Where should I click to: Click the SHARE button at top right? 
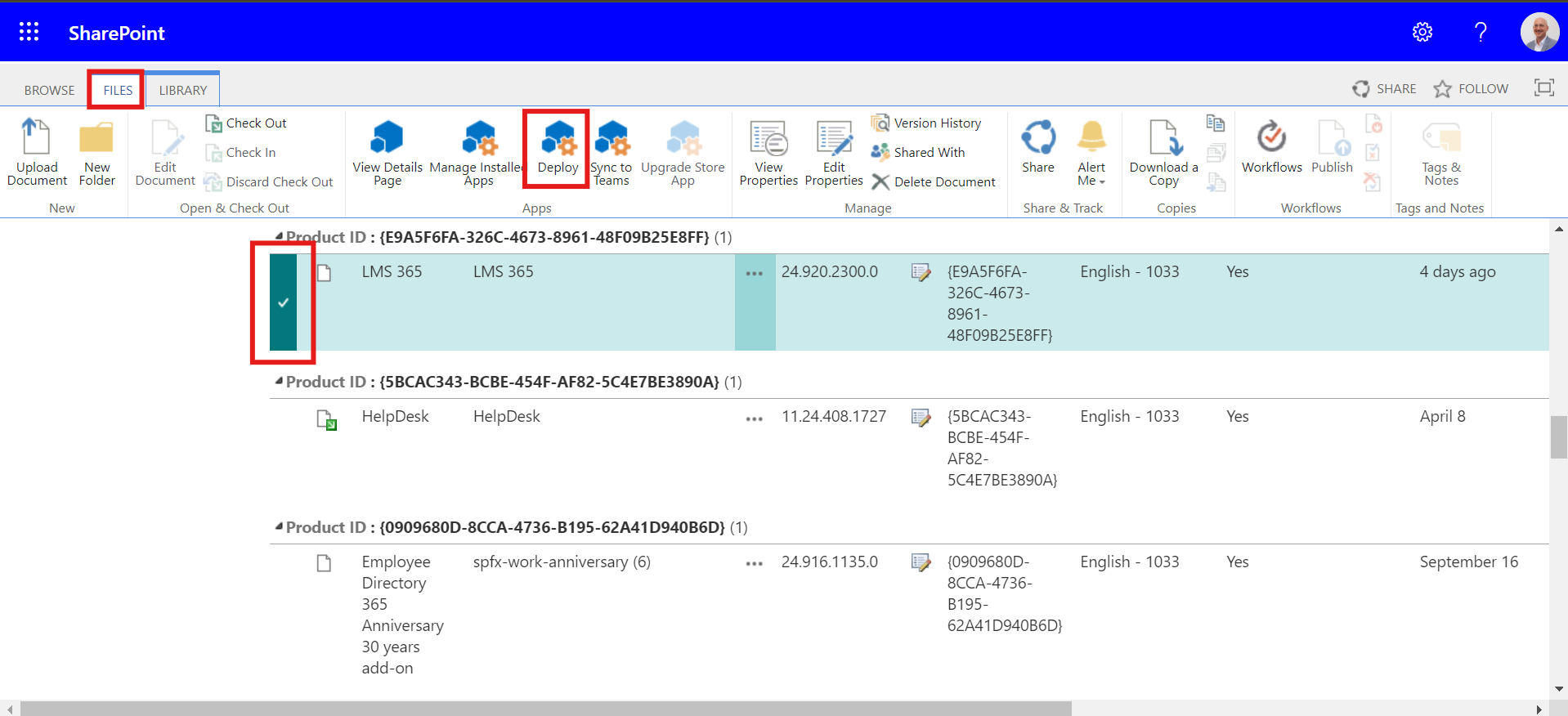[1384, 88]
